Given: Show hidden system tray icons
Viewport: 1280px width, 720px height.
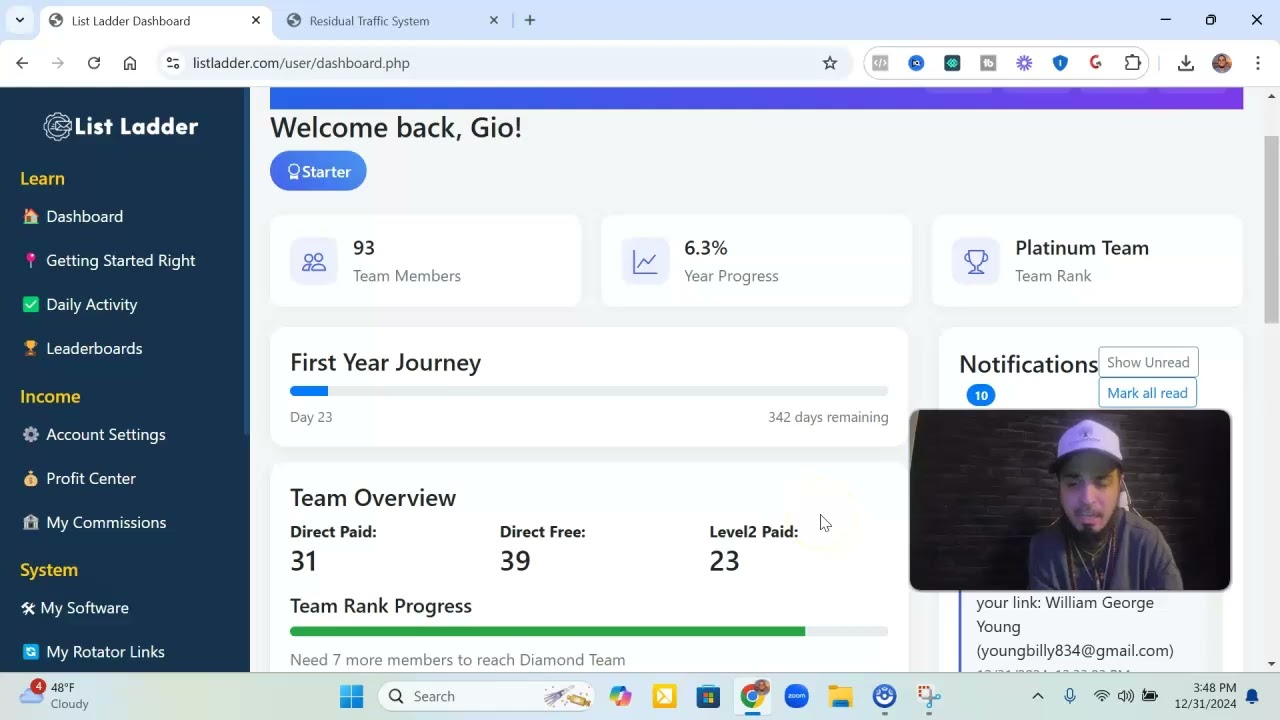Looking at the screenshot, I should pyautogui.click(x=1038, y=696).
